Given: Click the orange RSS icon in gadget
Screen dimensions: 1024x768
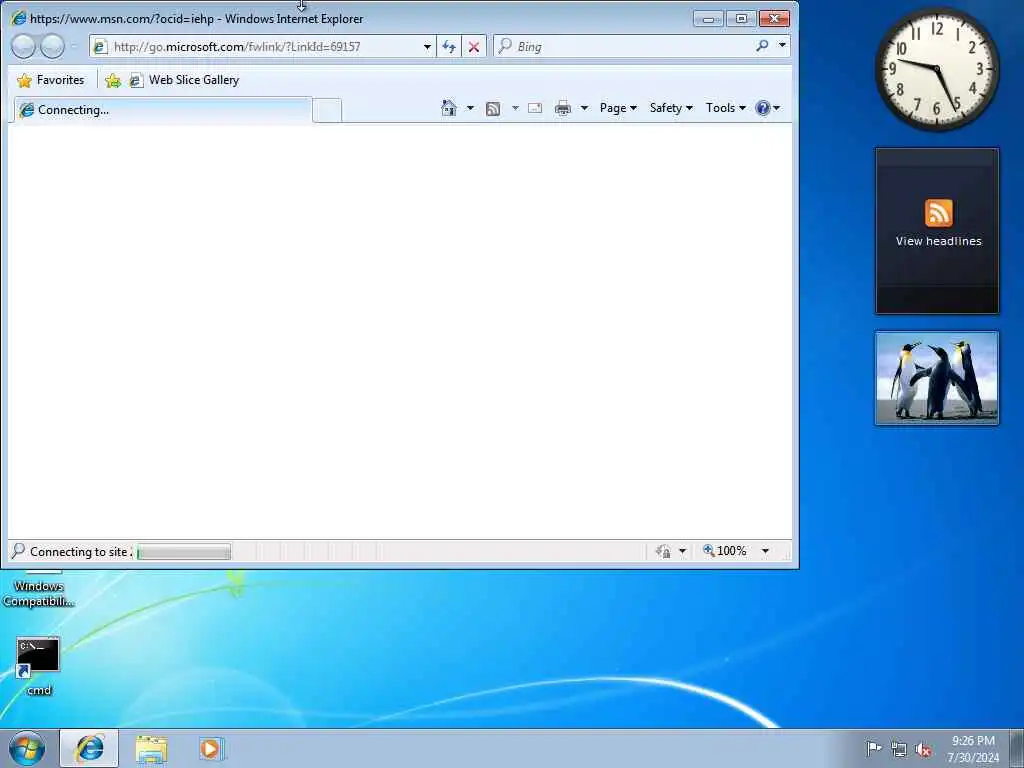Looking at the screenshot, I should click(x=938, y=213).
